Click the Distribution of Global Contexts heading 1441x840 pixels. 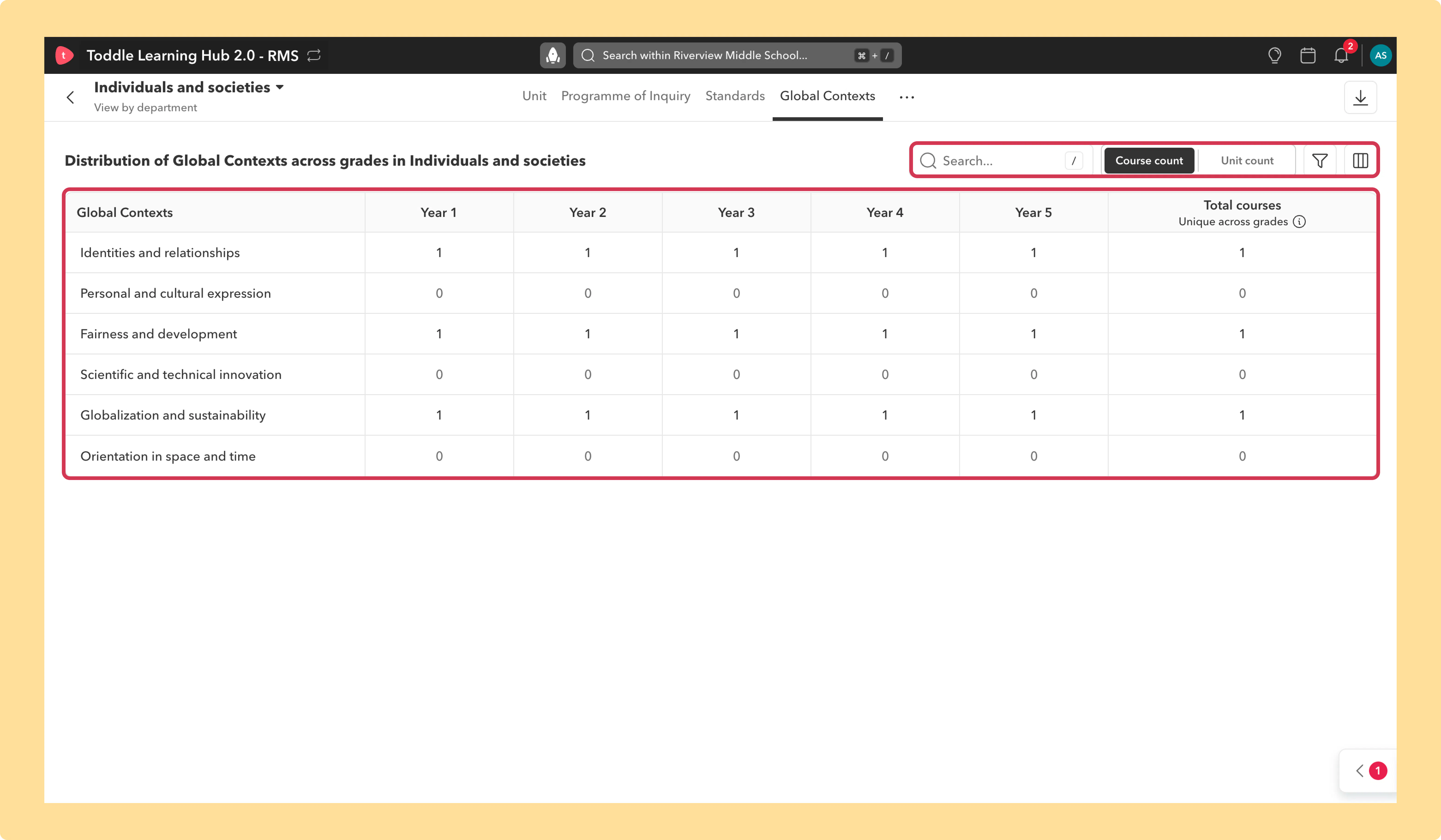325,161
